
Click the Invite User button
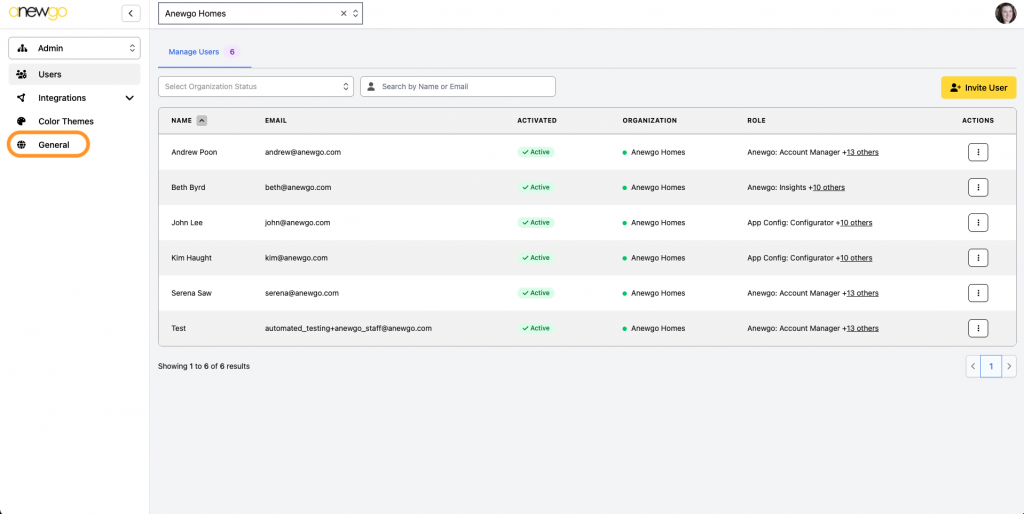[x=978, y=88]
